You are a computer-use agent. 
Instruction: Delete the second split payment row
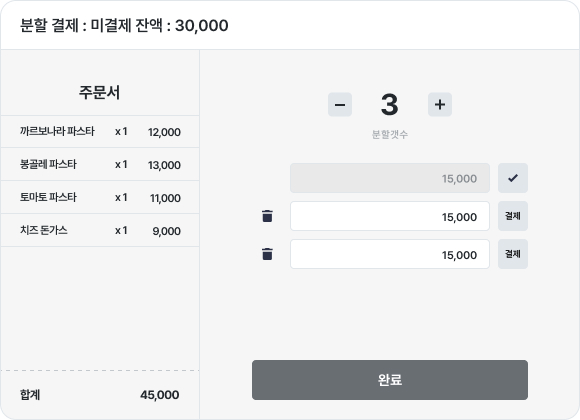[267, 216]
